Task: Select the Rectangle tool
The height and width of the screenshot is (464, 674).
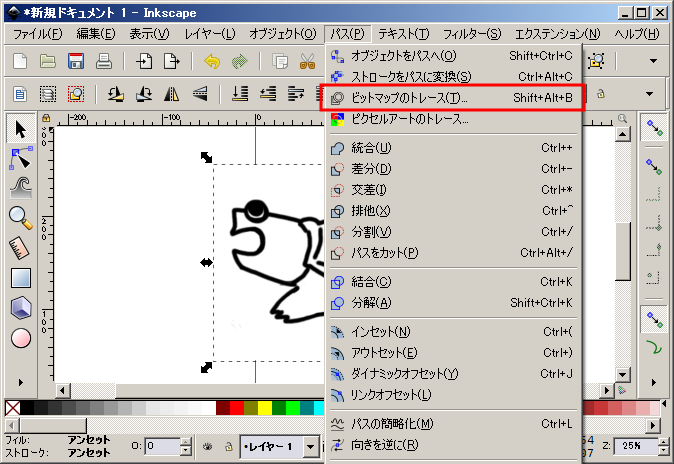Action: pyautogui.click(x=21, y=278)
